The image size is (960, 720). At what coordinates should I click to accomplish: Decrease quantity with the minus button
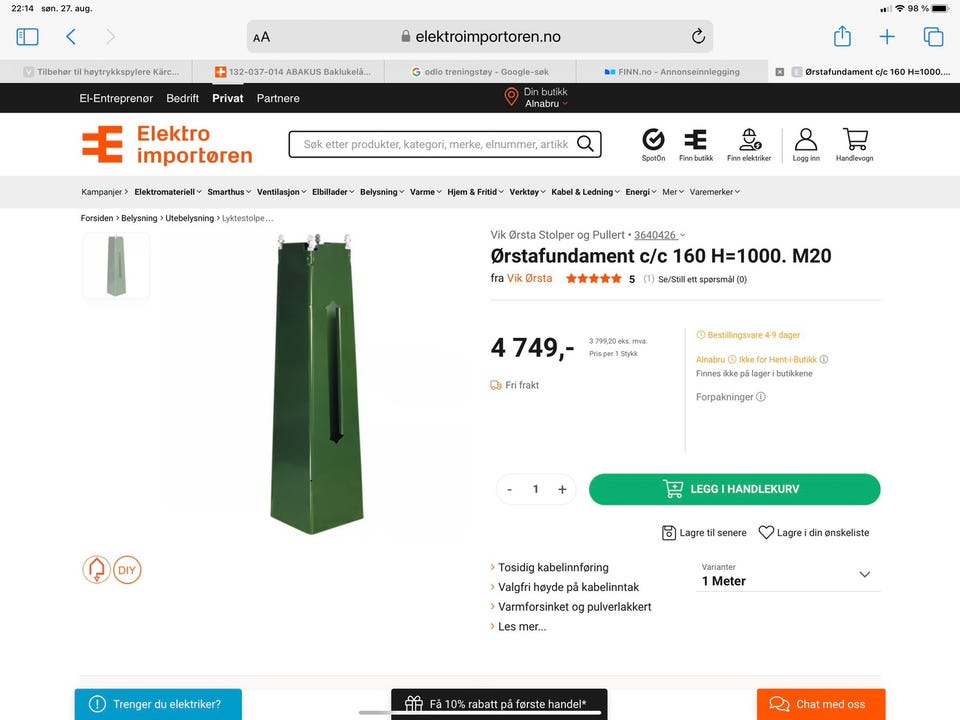coord(509,489)
